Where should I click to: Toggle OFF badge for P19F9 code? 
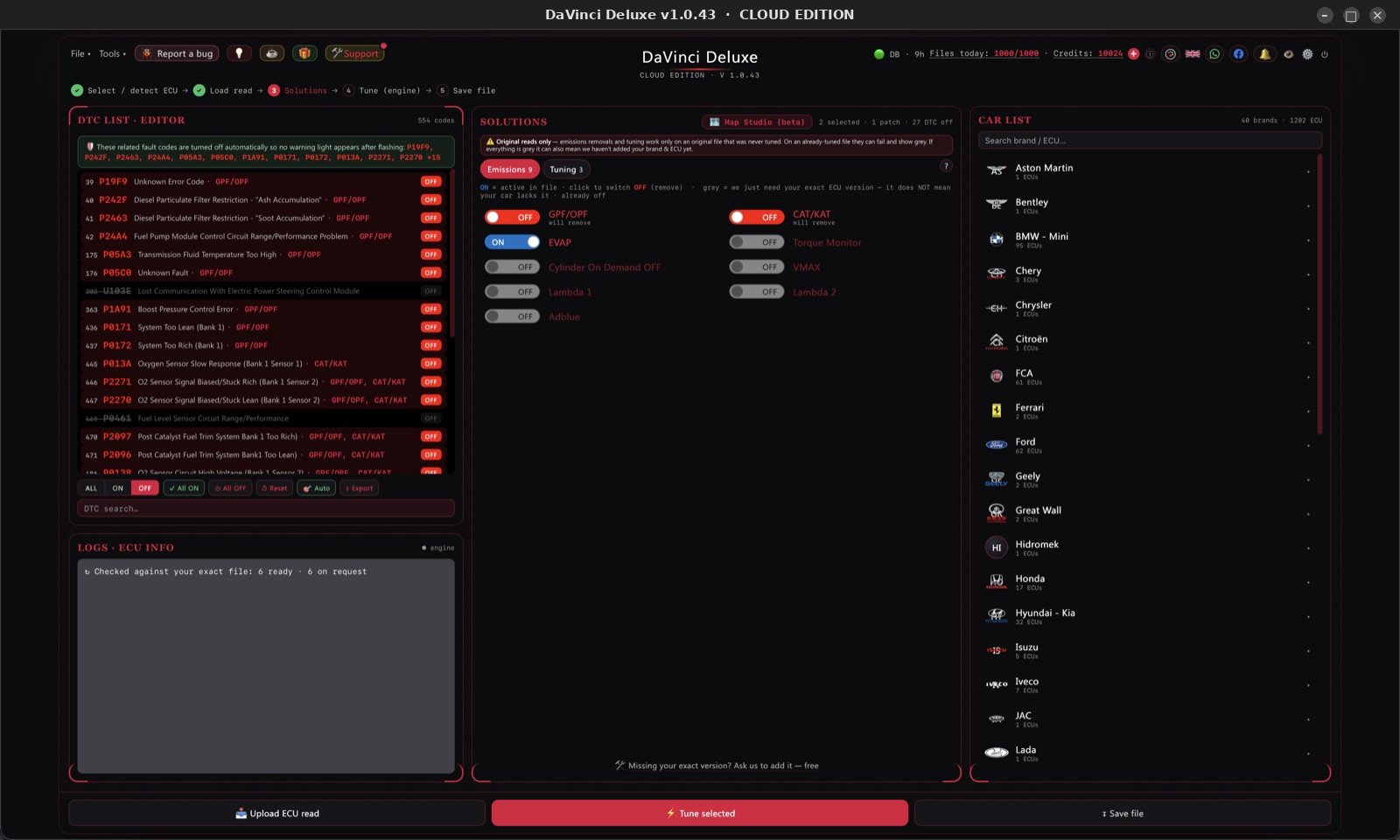point(430,182)
